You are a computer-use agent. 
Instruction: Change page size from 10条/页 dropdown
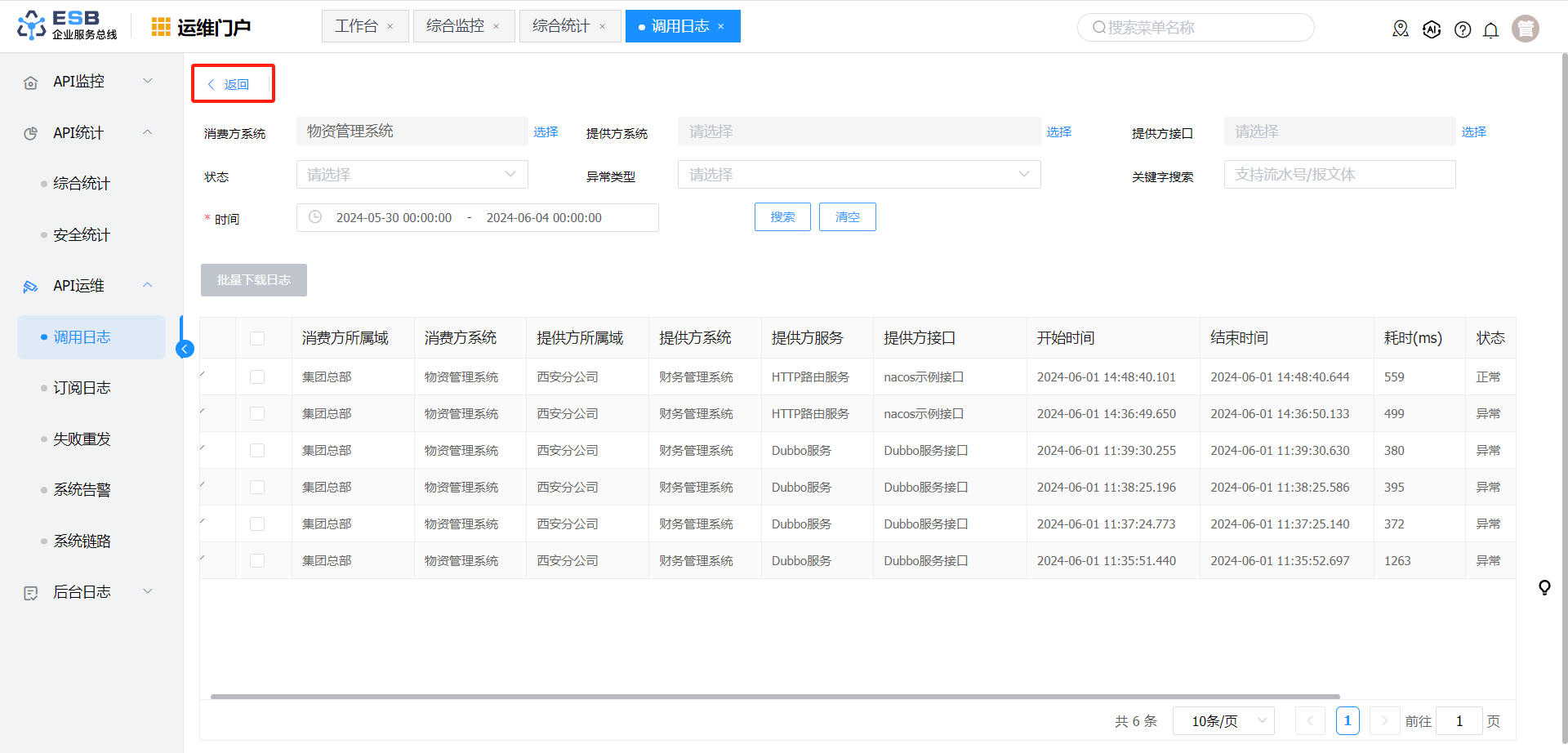pos(1223,721)
